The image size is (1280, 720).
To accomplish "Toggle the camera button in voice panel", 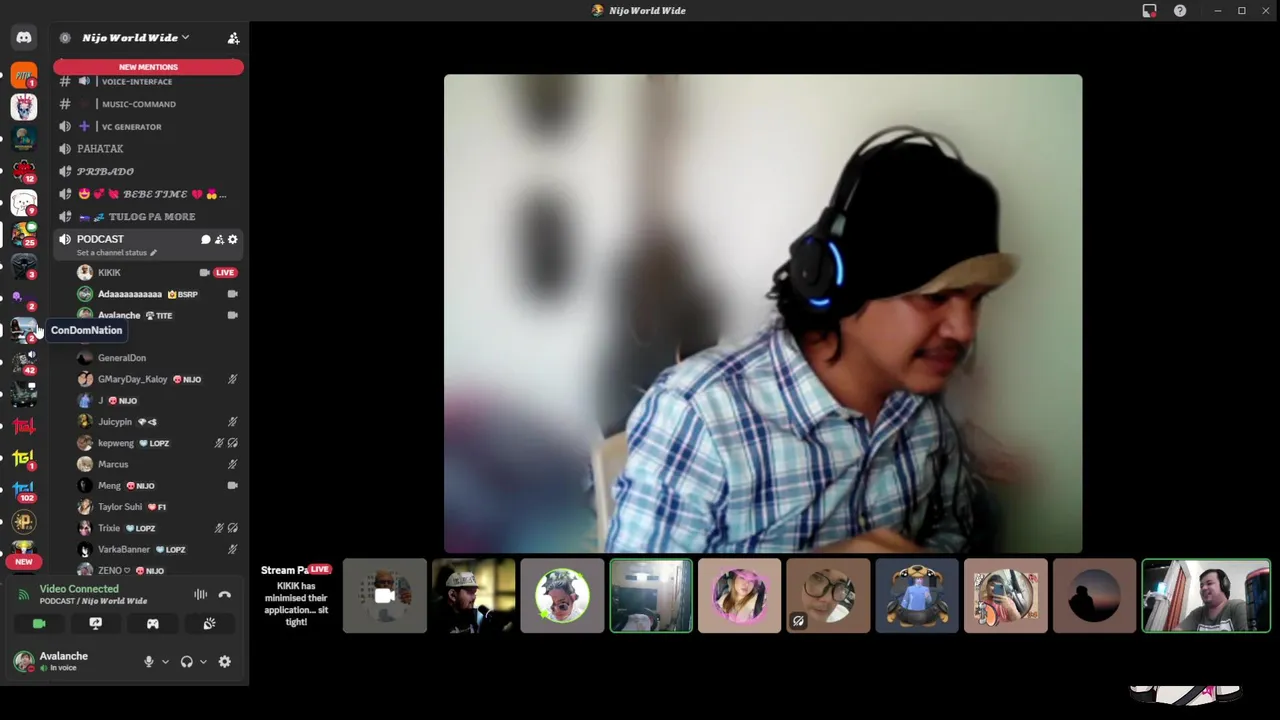I will click(x=39, y=624).
